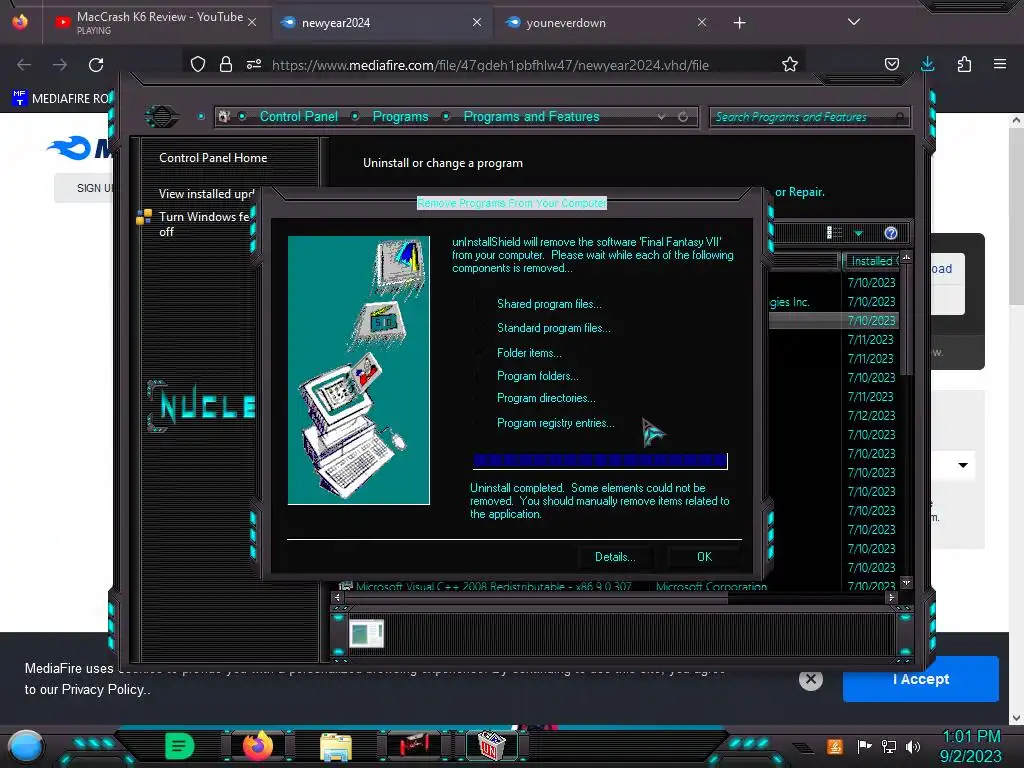Click the site security padlock icon
The width and height of the screenshot is (1024, 768).
tap(226, 64)
